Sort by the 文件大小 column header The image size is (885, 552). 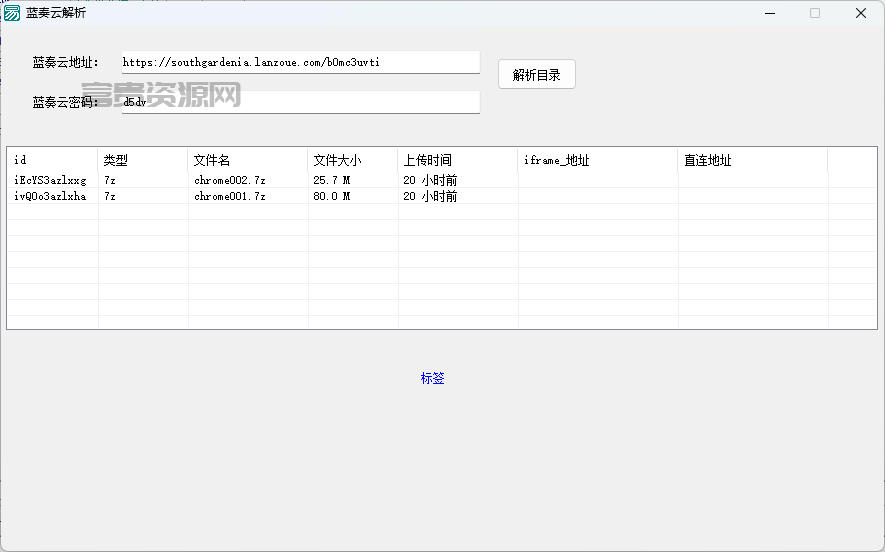pos(353,160)
